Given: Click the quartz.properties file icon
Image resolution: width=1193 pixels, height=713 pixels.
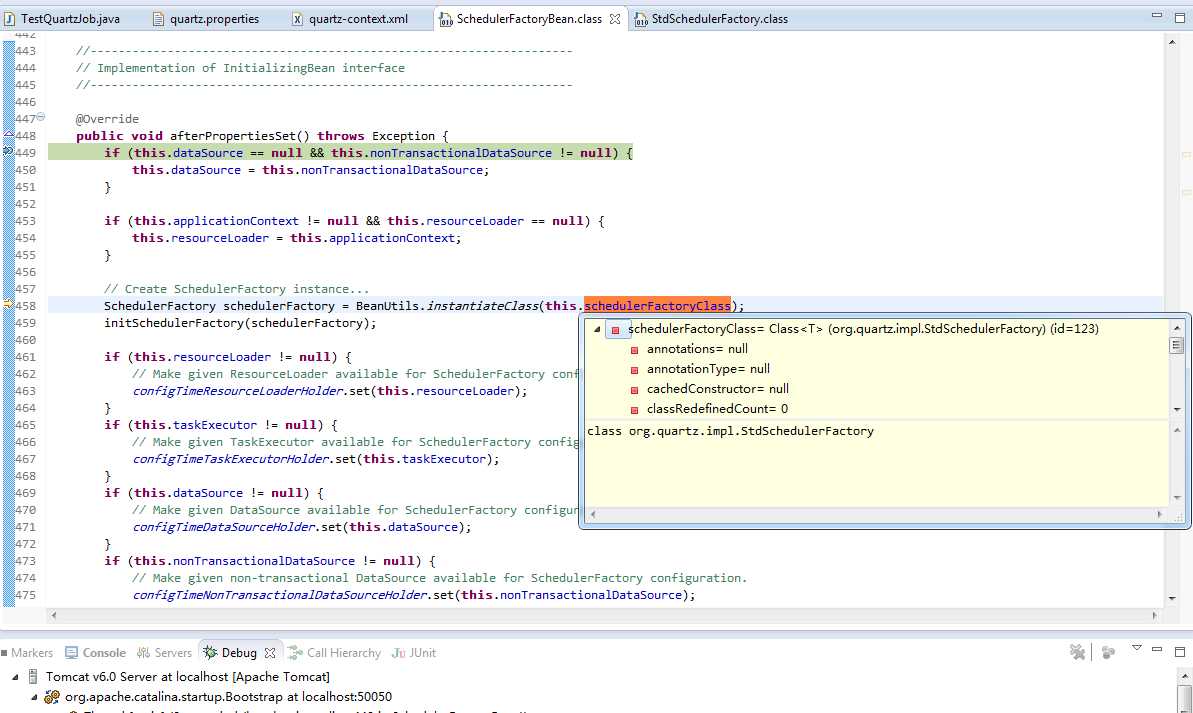Looking at the screenshot, I should 158,19.
